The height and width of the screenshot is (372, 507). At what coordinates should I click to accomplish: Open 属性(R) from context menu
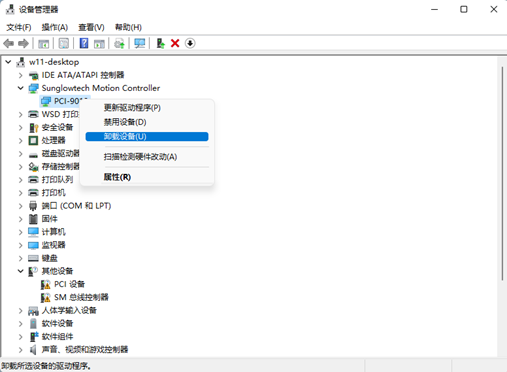147,177
